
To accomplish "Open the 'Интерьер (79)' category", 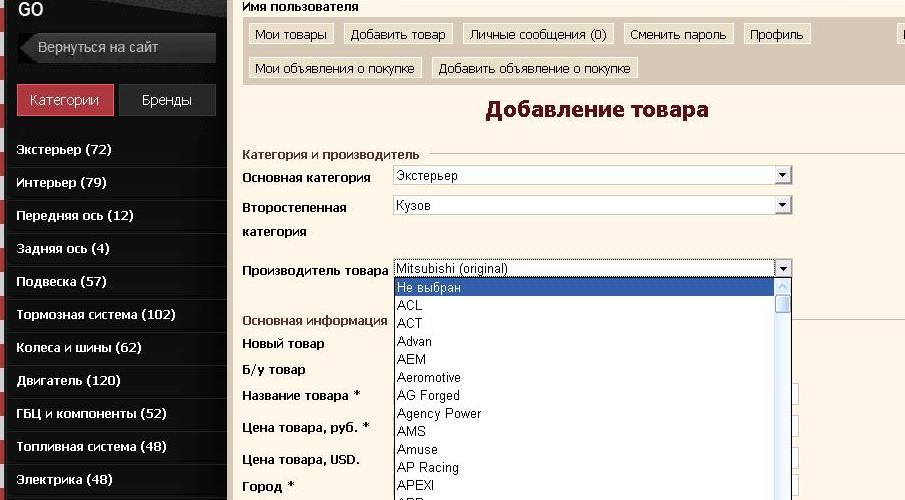I will [x=61, y=182].
